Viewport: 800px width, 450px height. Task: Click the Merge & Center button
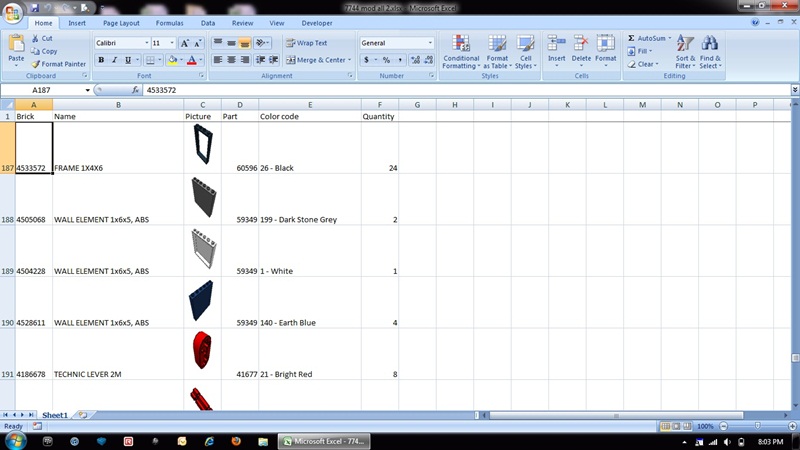[x=320, y=60]
